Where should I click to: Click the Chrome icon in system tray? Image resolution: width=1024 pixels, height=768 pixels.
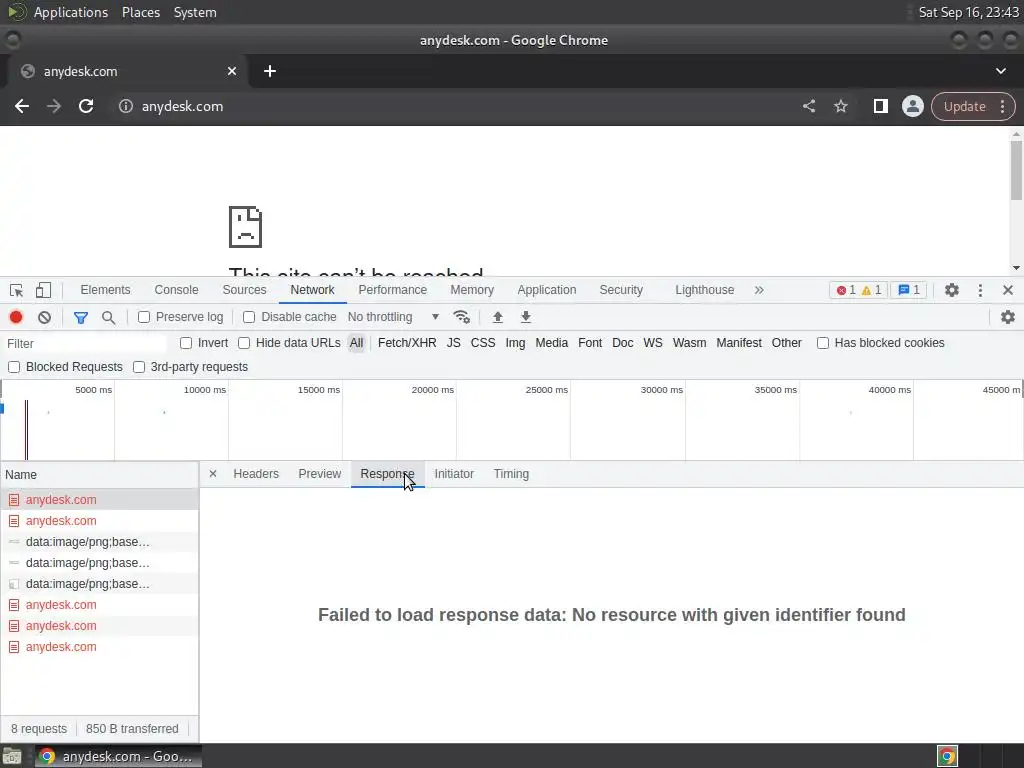click(947, 756)
